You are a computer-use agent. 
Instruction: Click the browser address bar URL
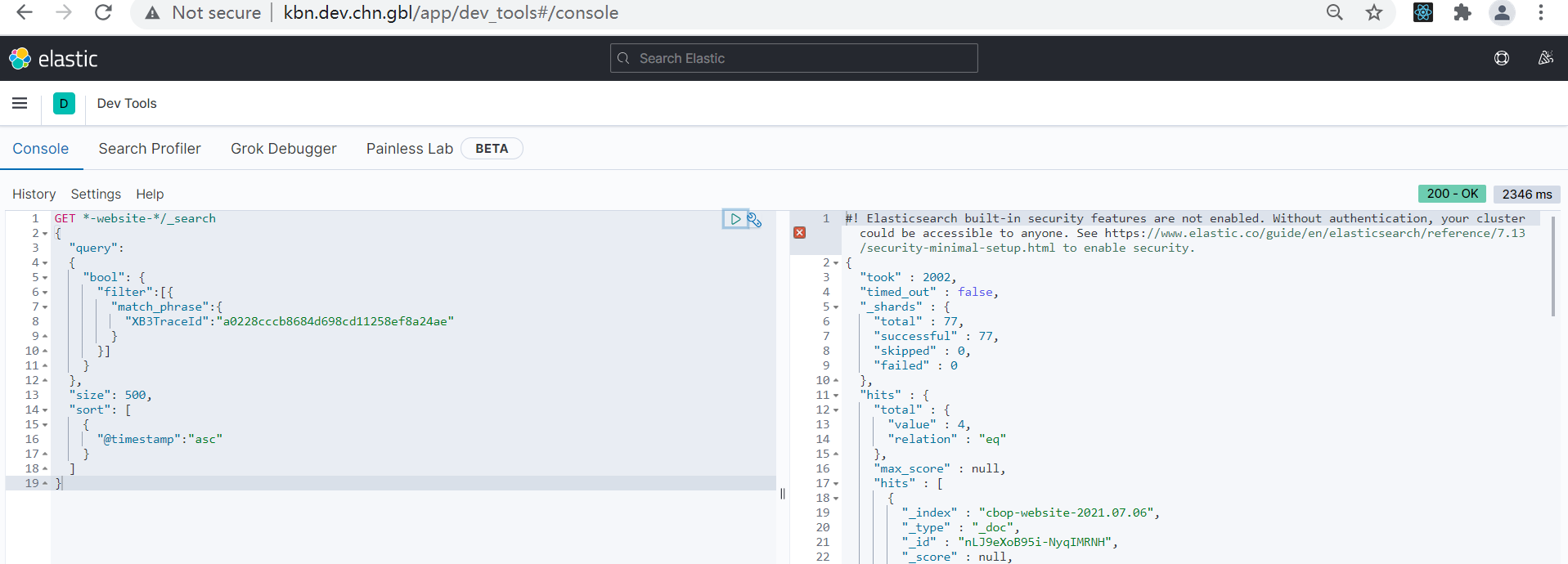451,13
